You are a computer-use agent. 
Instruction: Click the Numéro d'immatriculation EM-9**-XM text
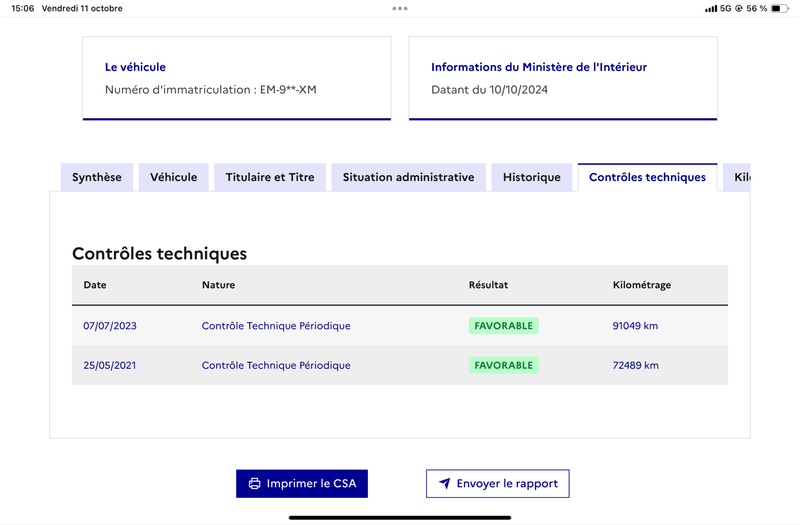point(211,90)
